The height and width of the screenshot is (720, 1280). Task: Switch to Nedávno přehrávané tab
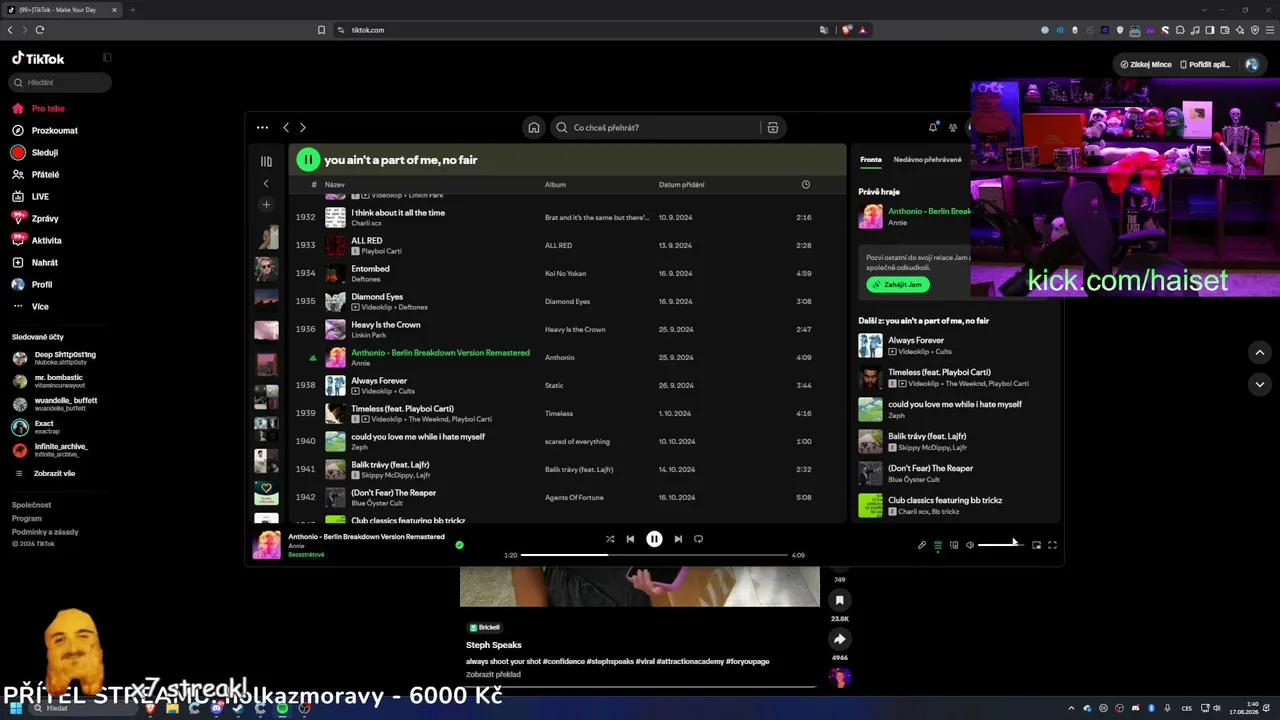pyautogui.click(x=928, y=159)
